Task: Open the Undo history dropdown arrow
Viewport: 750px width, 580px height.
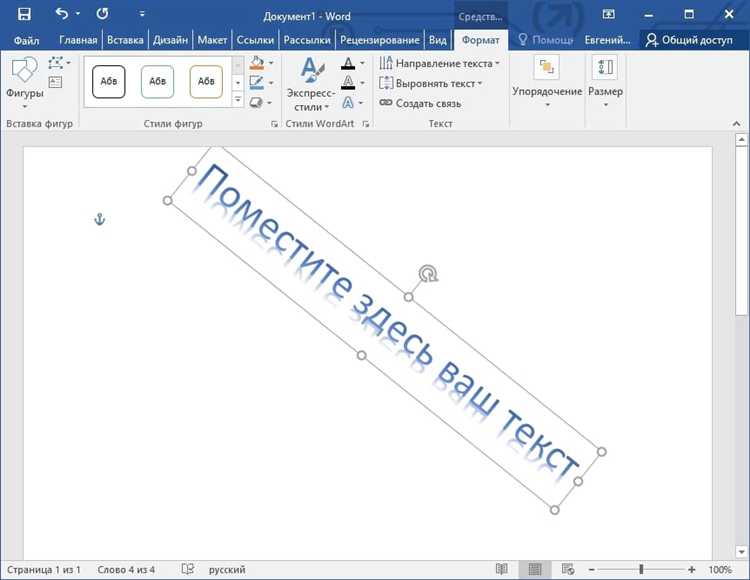Action: pyautogui.click(x=78, y=14)
